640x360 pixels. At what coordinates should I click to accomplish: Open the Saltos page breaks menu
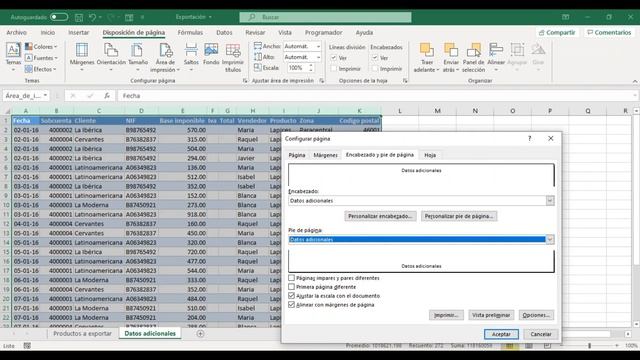pos(191,57)
